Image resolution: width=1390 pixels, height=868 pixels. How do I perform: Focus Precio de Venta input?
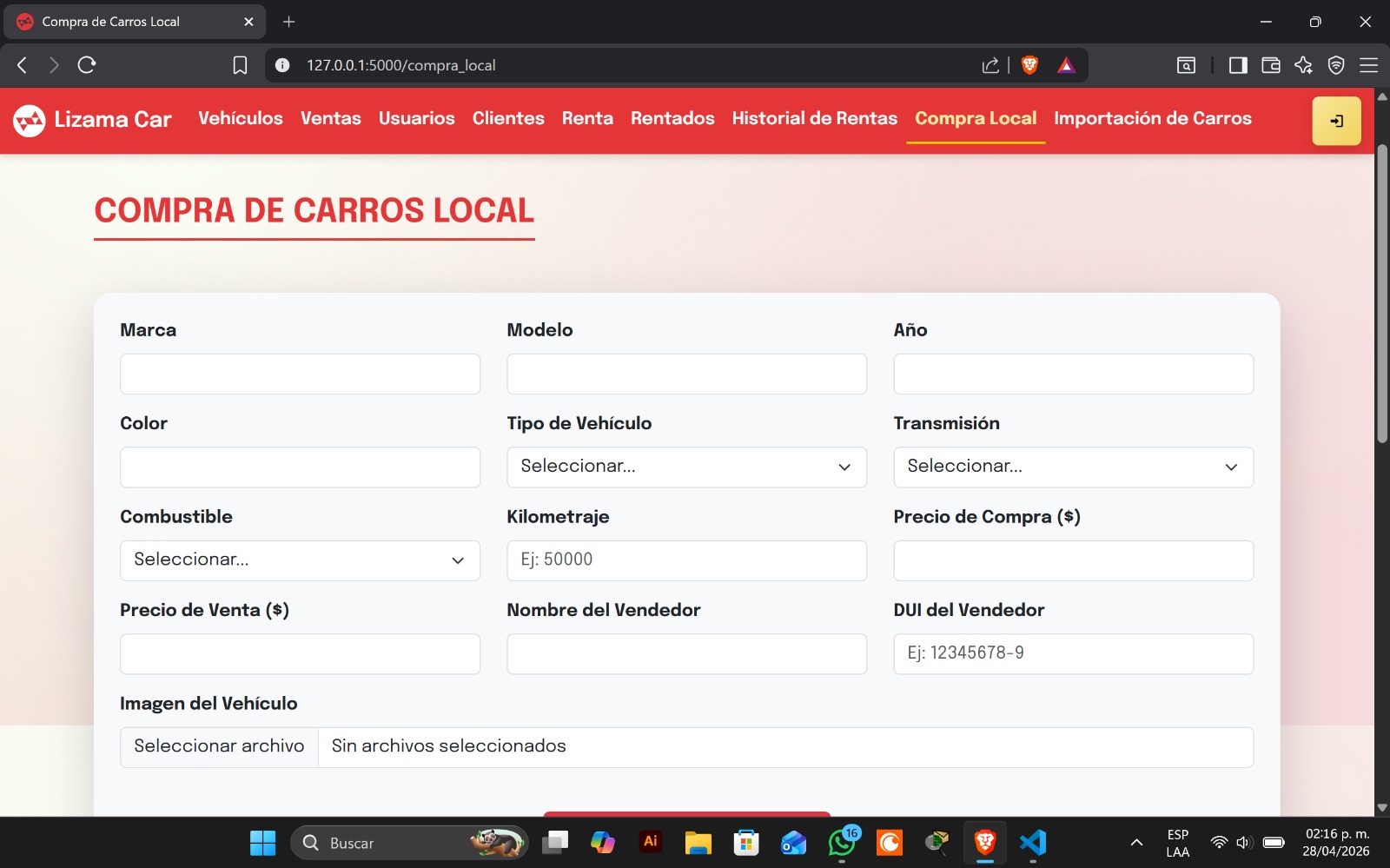click(x=300, y=654)
